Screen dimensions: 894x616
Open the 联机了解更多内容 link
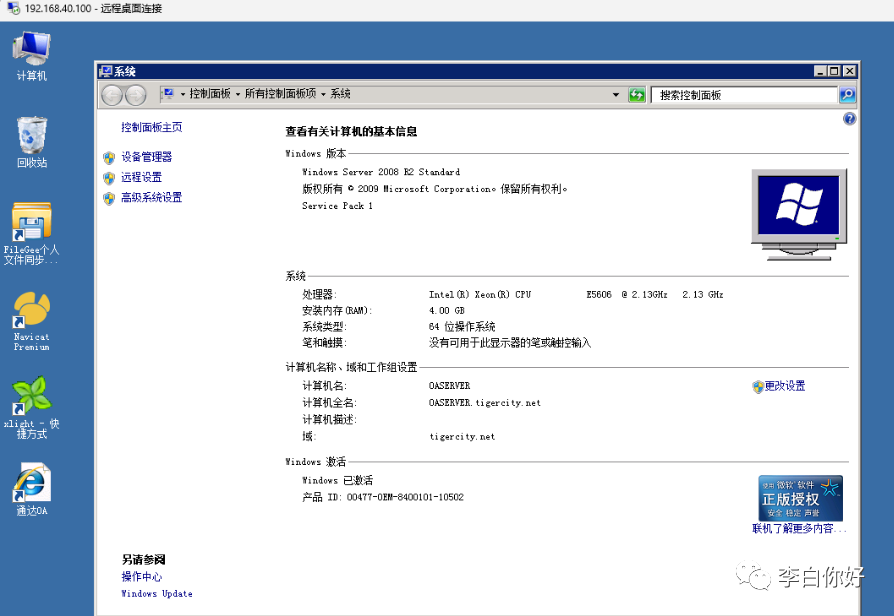pyautogui.click(x=799, y=529)
